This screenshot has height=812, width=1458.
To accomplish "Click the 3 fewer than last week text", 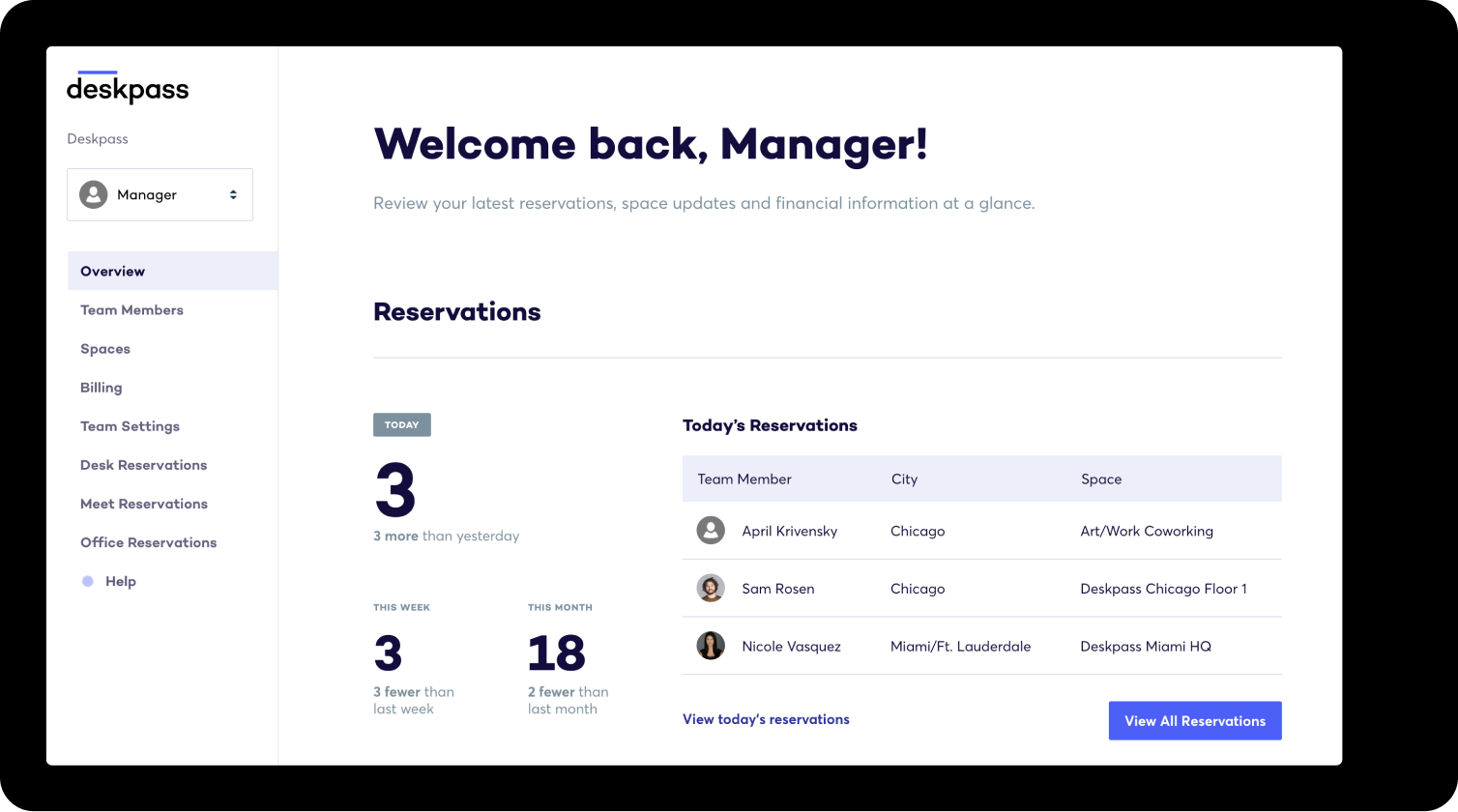I will coord(414,700).
